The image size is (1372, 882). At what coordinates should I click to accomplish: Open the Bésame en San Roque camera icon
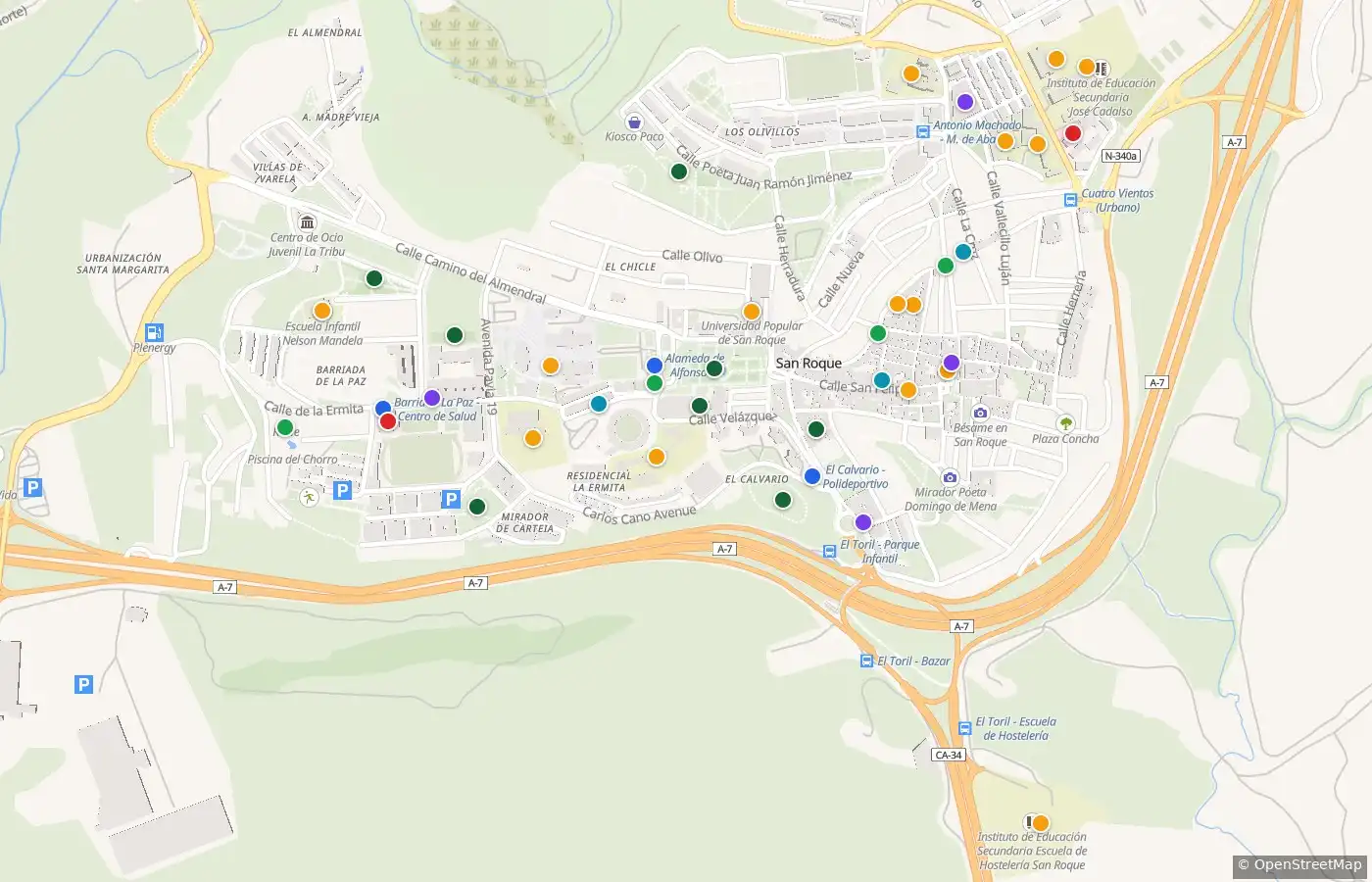pyautogui.click(x=980, y=413)
